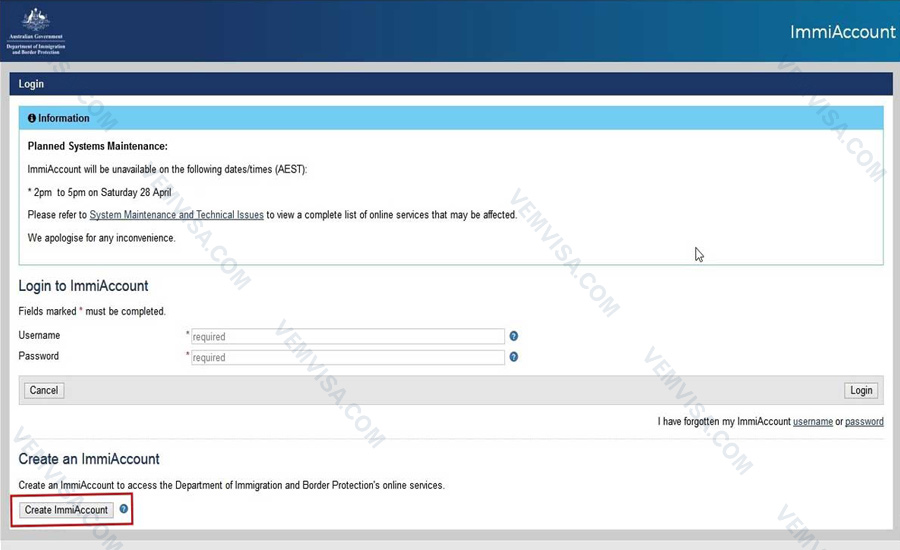Screen dimensions: 900x550
Task: Click help icon beside Create ImmiAccount
Action: [123, 509]
